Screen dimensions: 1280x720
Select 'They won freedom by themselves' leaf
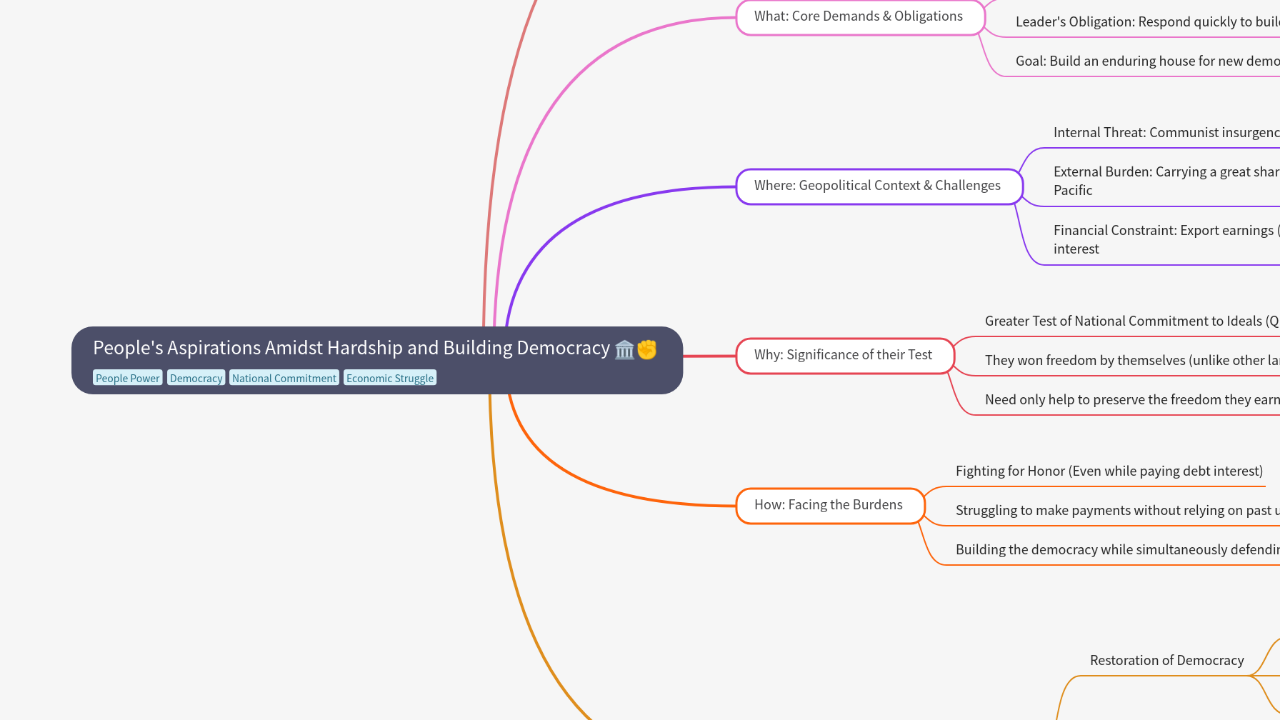tap(1130, 360)
